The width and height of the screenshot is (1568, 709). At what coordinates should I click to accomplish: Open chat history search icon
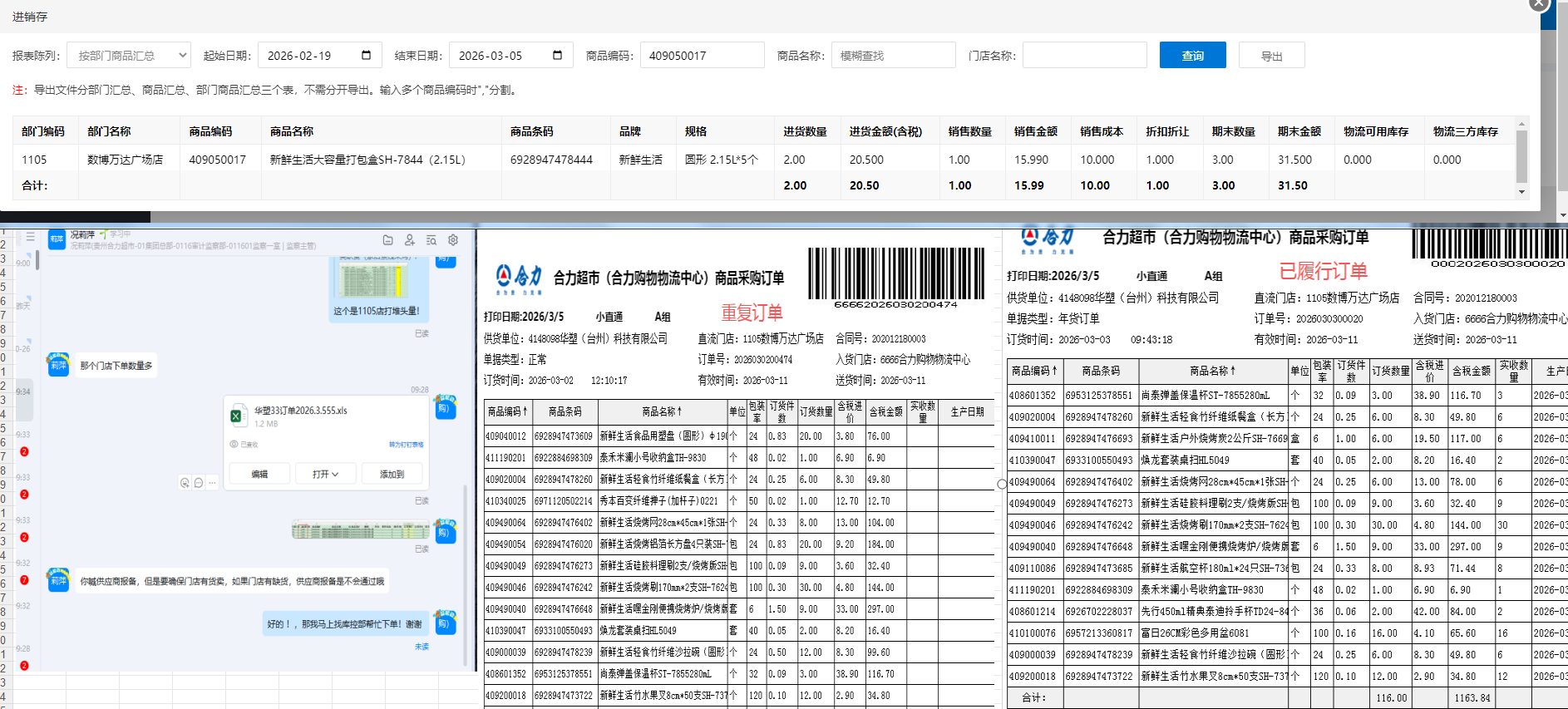click(x=431, y=240)
